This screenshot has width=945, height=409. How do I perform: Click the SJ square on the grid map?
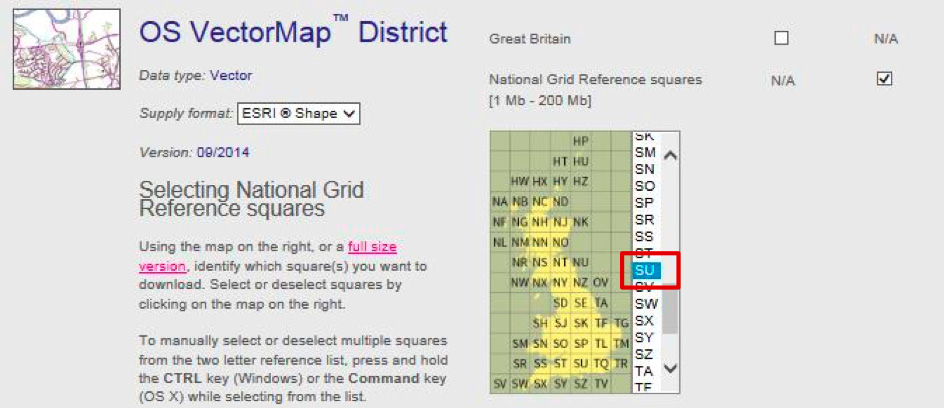point(560,323)
